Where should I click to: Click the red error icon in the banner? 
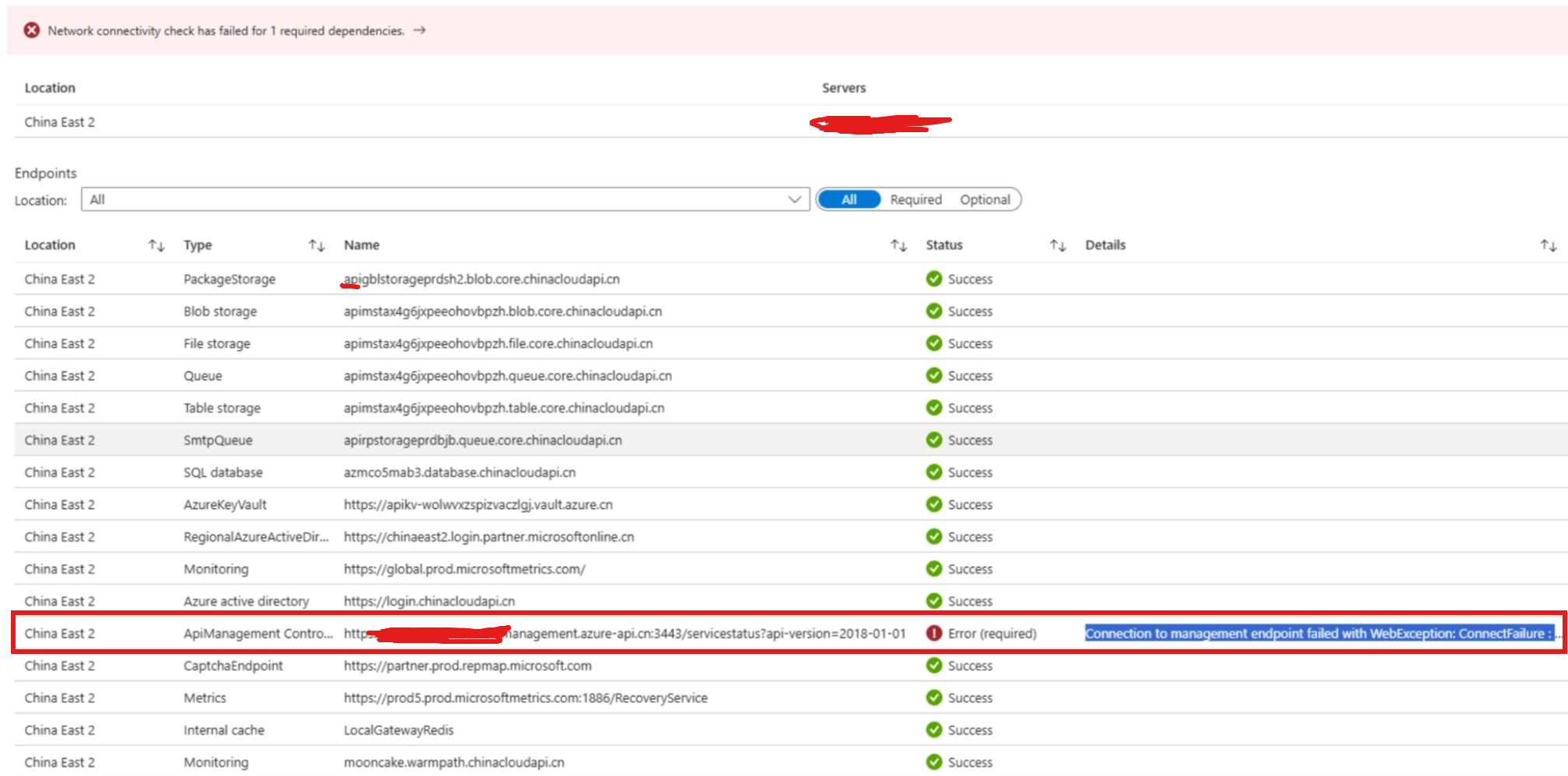[32, 30]
